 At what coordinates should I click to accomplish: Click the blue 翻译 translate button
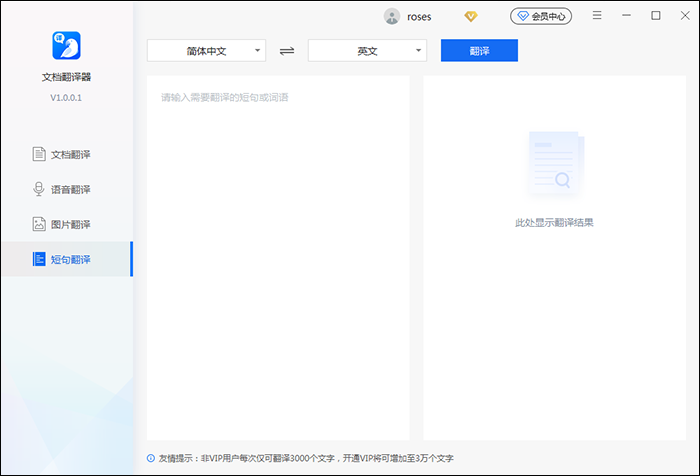(479, 50)
